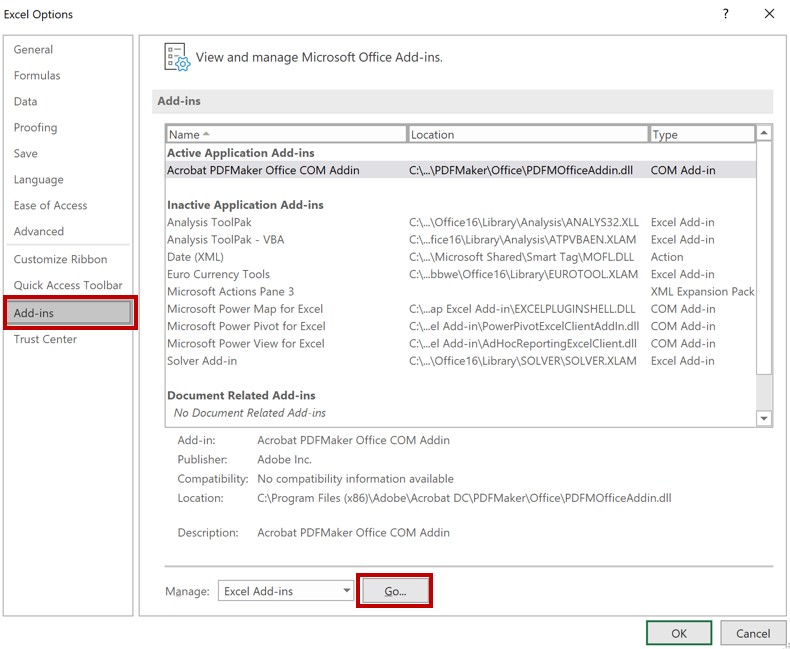790x649 pixels.
Task: Select Microsoft Power Pivot for Excel
Action: coord(246,326)
